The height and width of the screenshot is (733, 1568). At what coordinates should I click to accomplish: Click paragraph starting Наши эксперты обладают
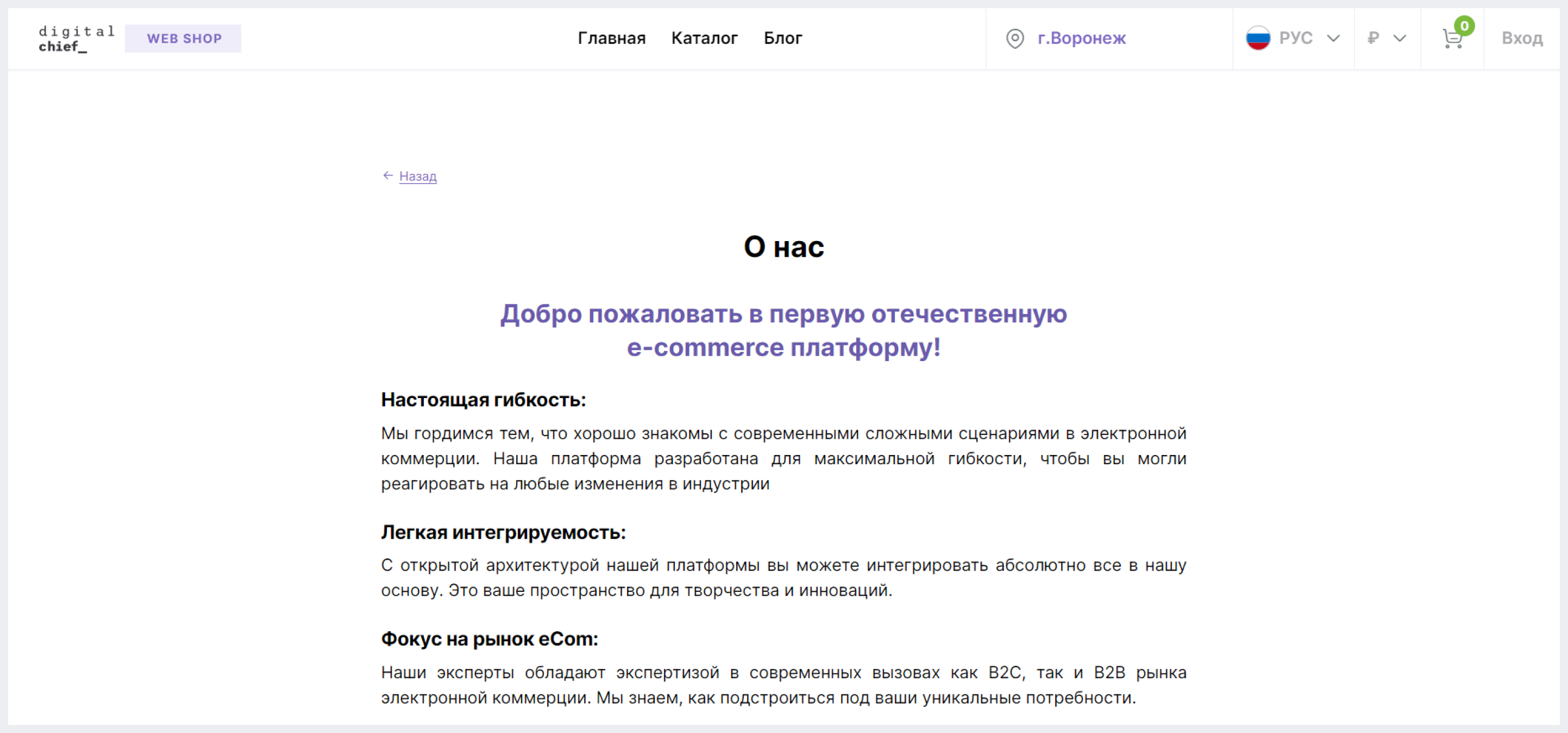click(x=783, y=685)
